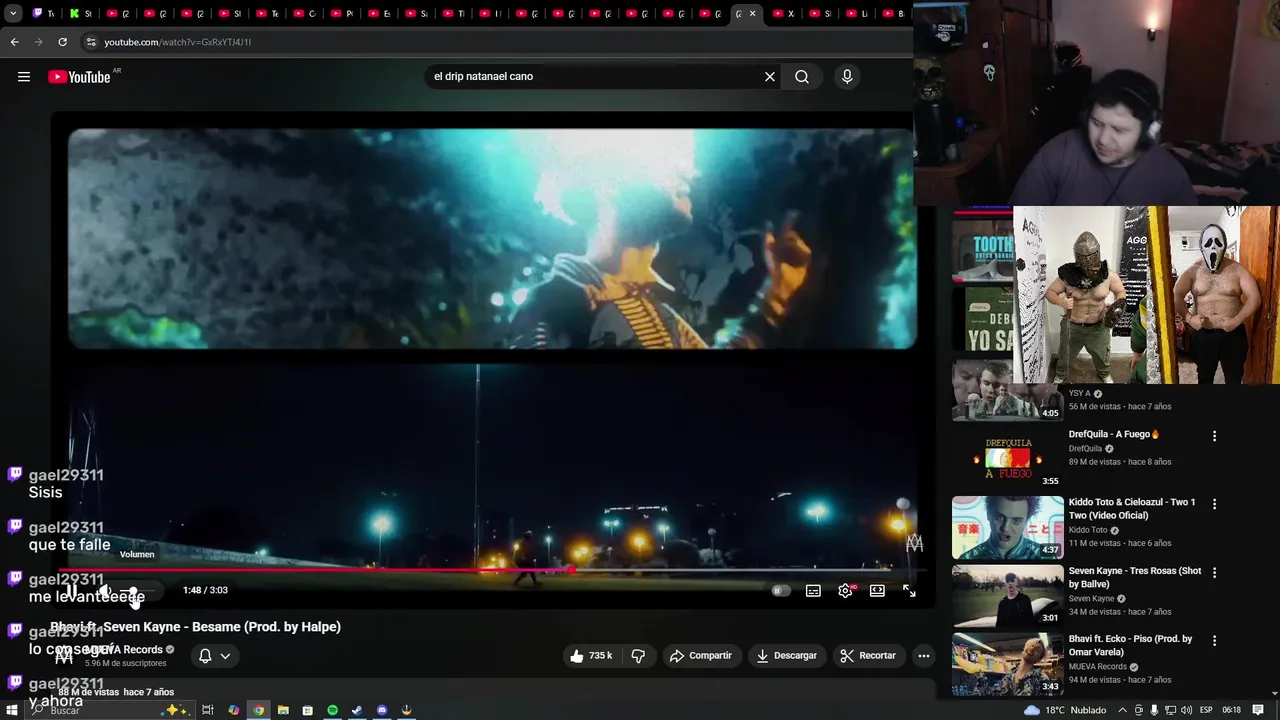1280x720 pixels.
Task: Open options for Seven Kayne Tres Rosas
Action: pyautogui.click(x=1214, y=572)
